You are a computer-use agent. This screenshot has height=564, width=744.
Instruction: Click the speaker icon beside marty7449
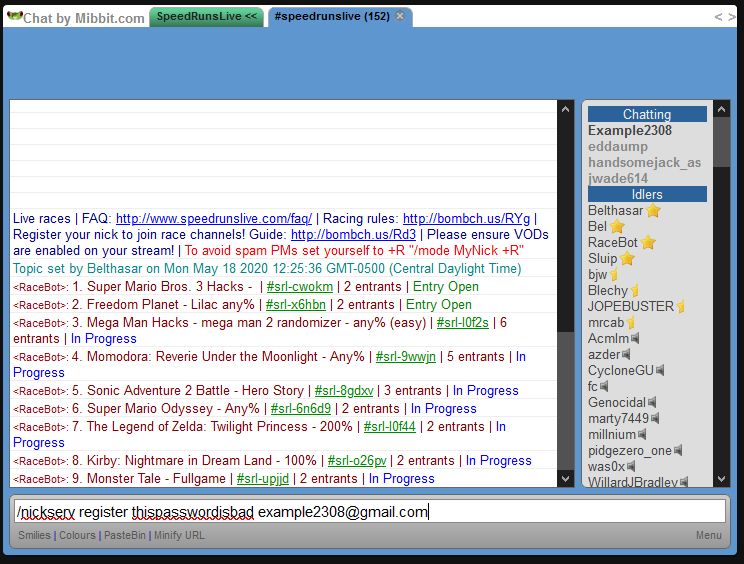point(655,418)
